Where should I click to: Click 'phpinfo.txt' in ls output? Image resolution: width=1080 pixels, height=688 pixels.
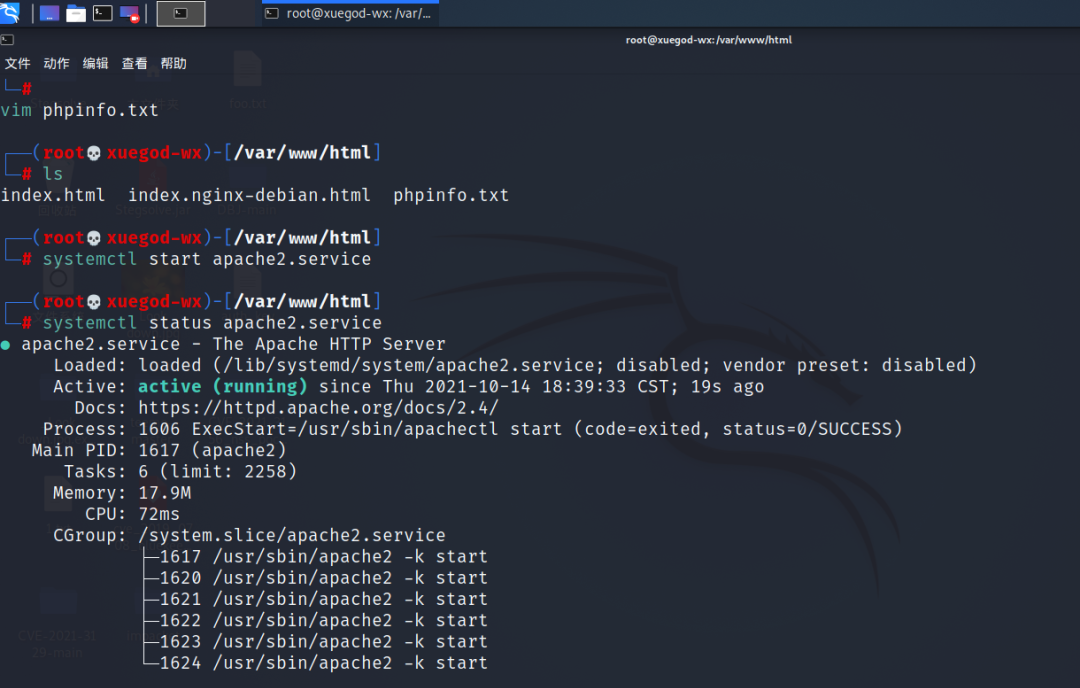pyautogui.click(x=451, y=196)
